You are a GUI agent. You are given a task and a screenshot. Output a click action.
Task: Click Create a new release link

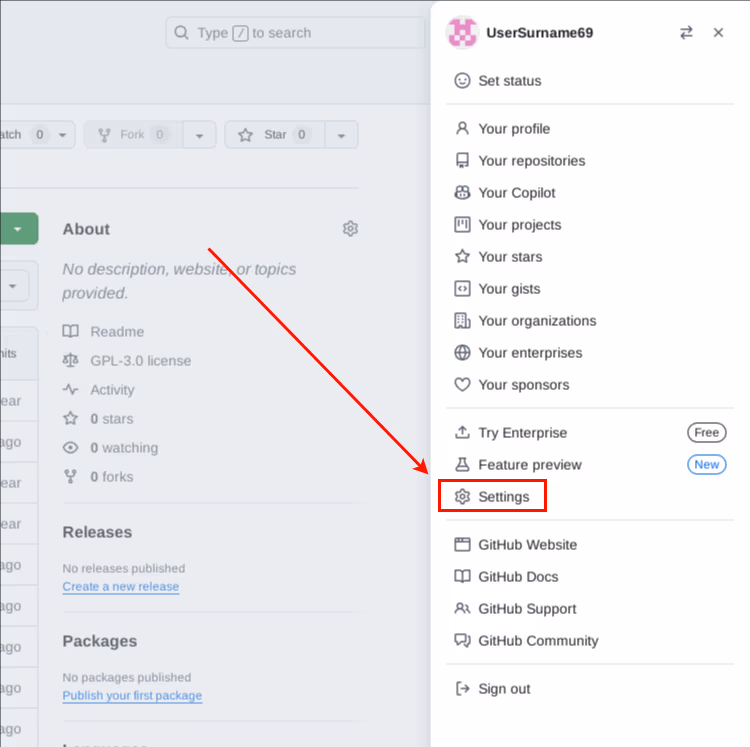point(121,587)
